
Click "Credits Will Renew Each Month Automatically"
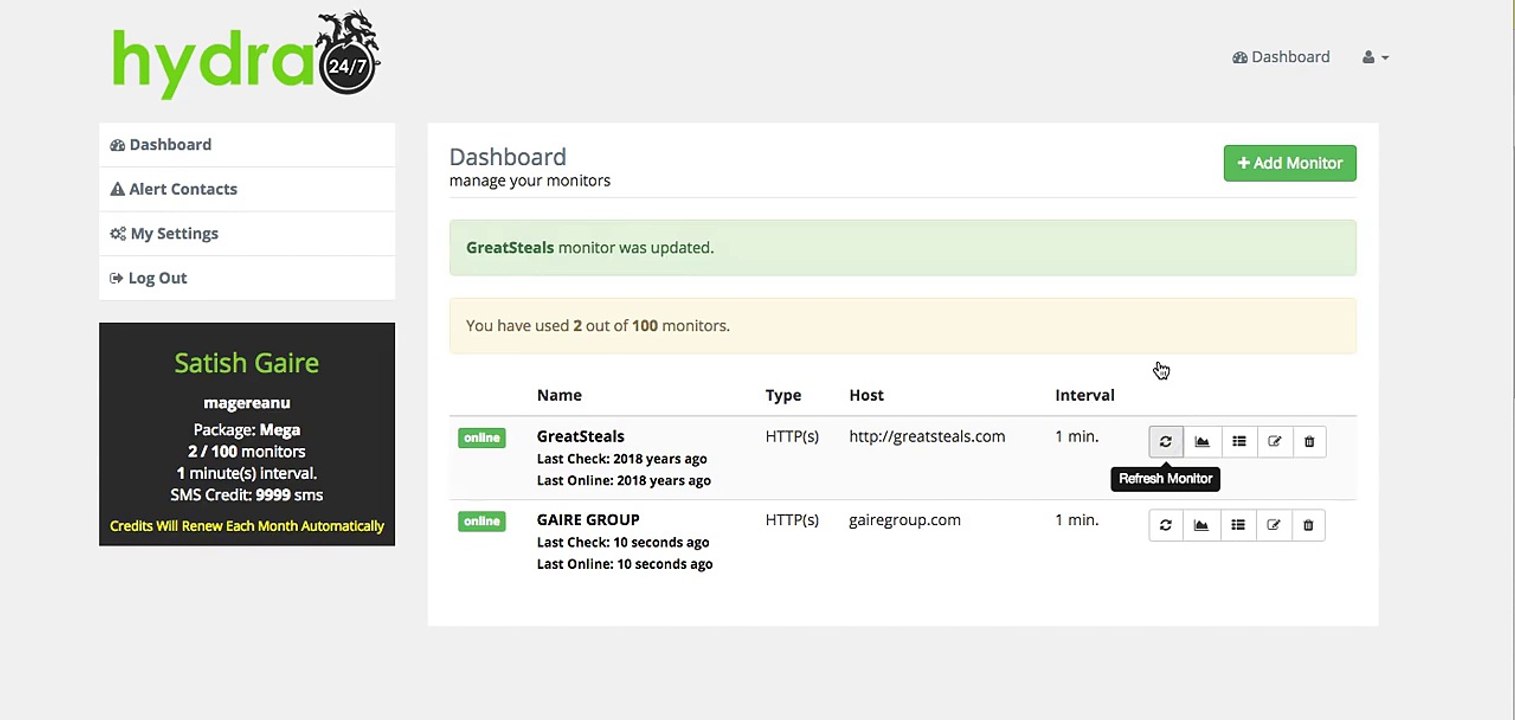point(247,526)
